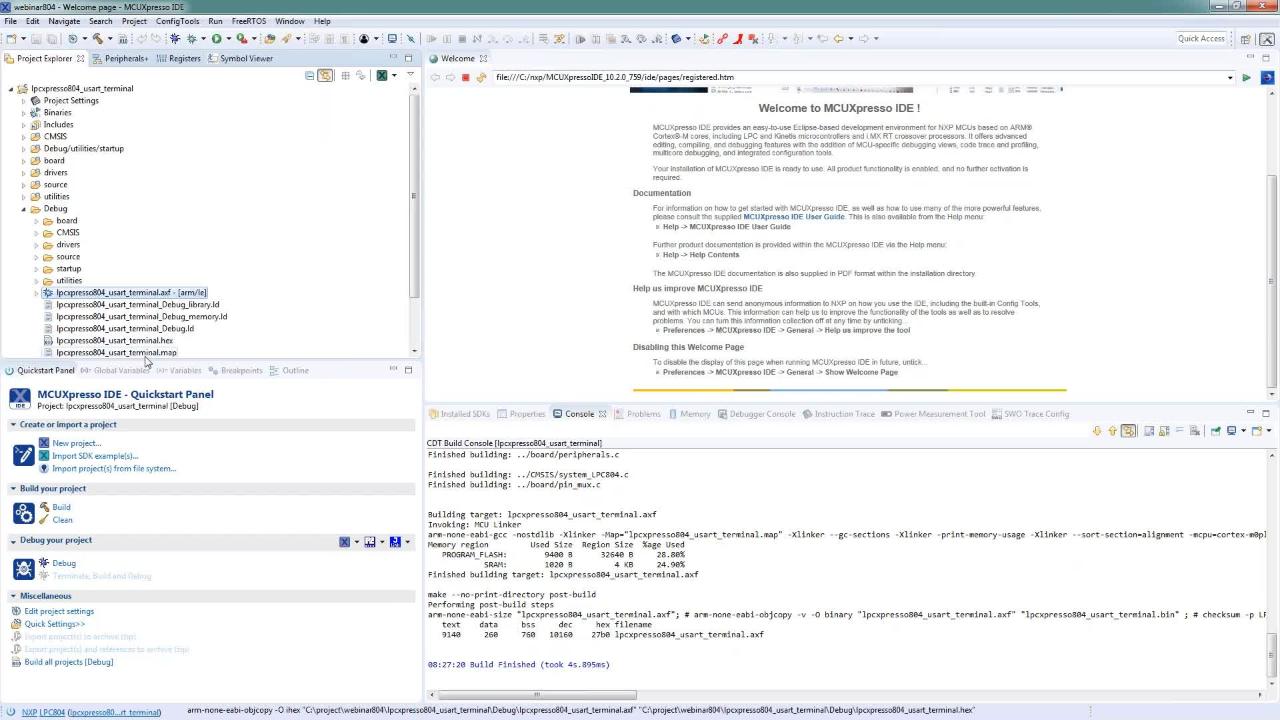Click the blue Debug bug toolbar icon
The height and width of the screenshot is (720, 1280).
pos(175,39)
